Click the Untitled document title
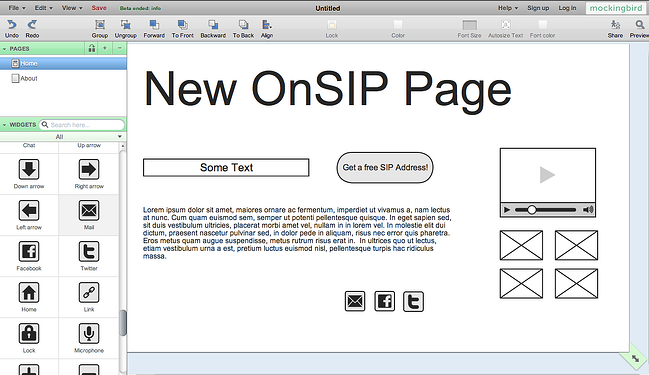 click(328, 8)
